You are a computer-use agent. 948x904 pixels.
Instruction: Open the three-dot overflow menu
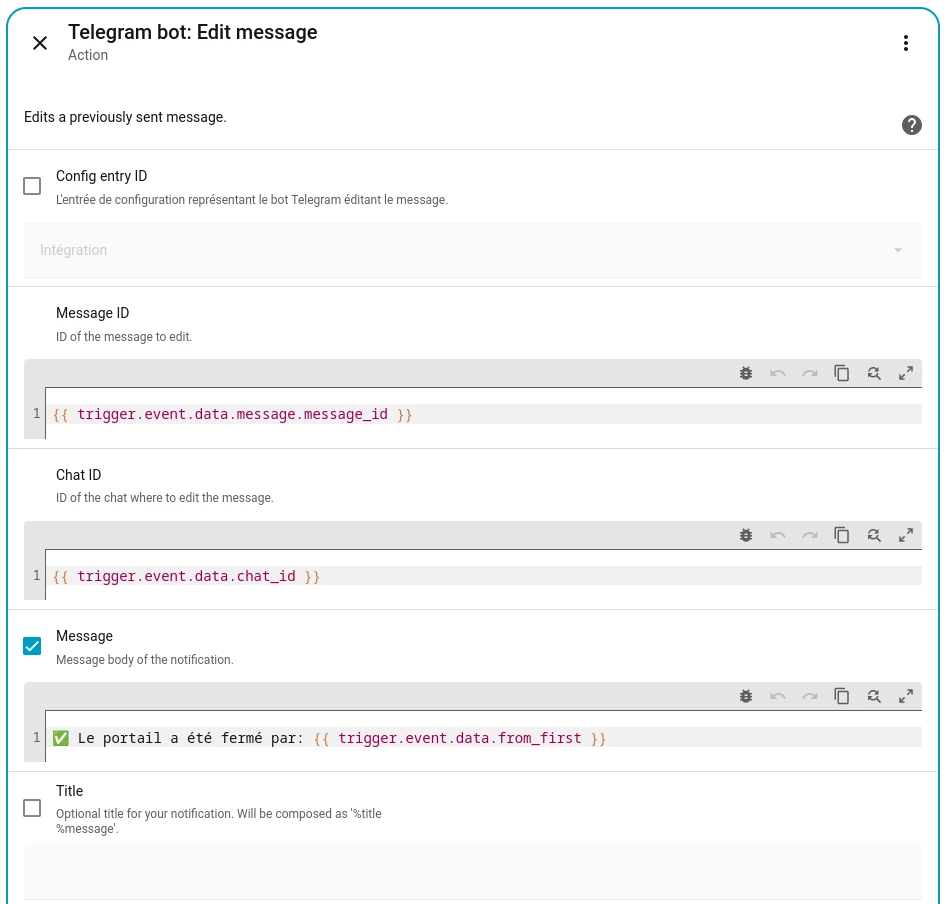point(905,43)
